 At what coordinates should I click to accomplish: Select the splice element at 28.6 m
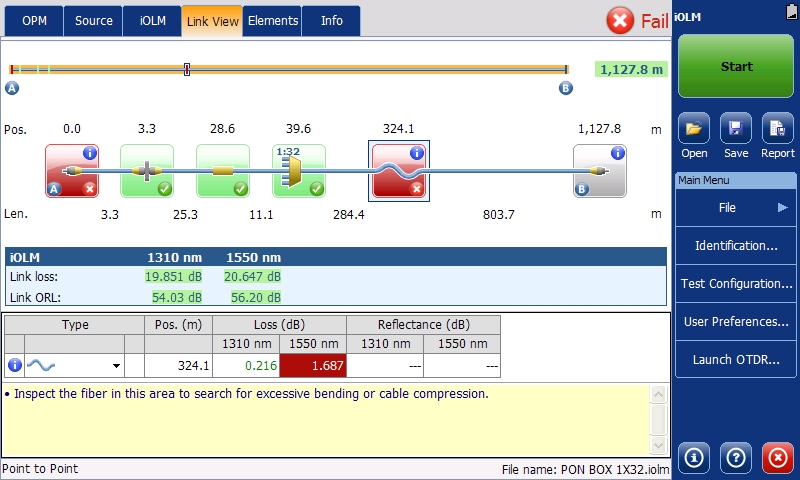pos(223,171)
